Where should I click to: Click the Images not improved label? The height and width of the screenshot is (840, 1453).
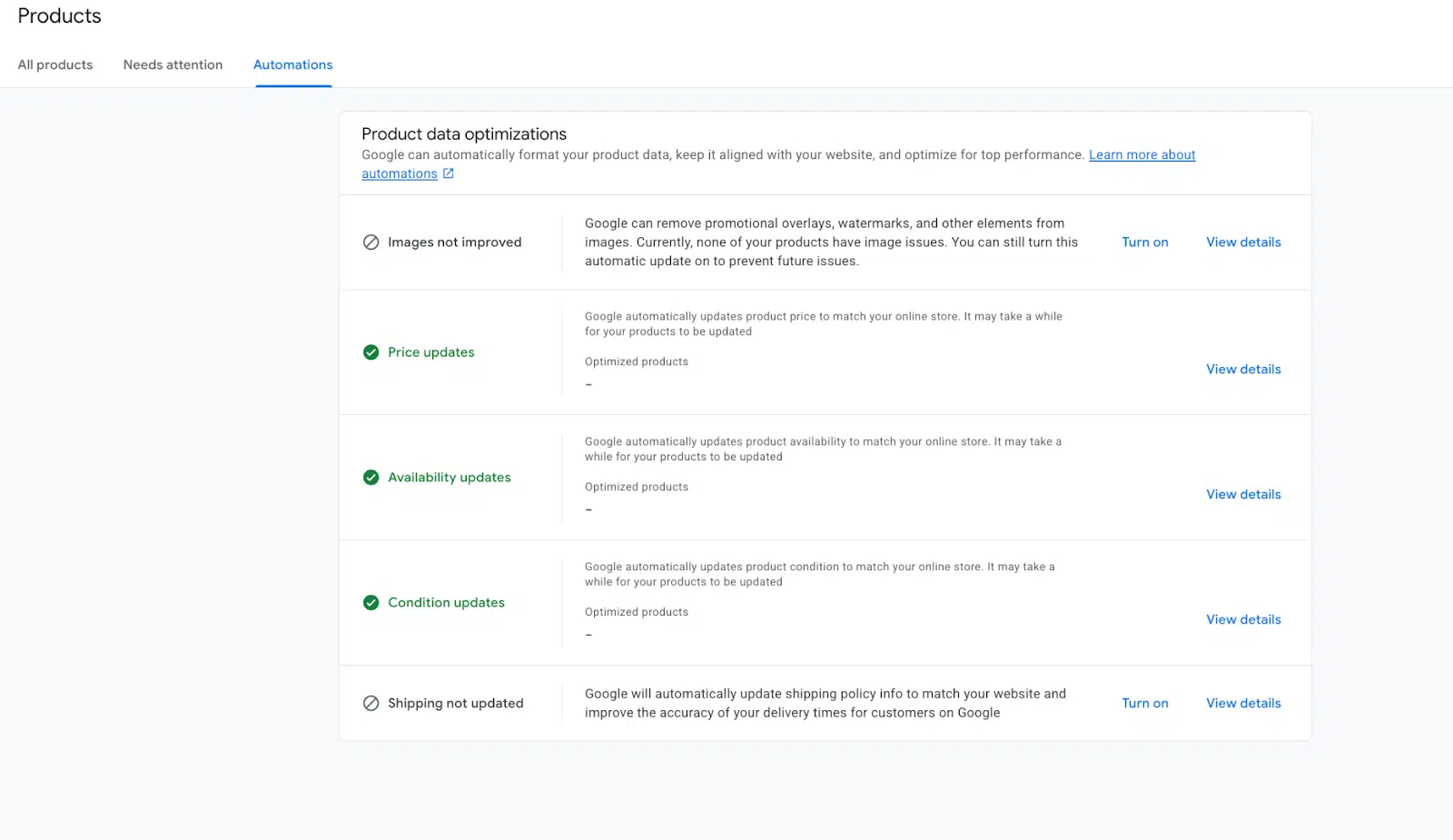coord(454,242)
